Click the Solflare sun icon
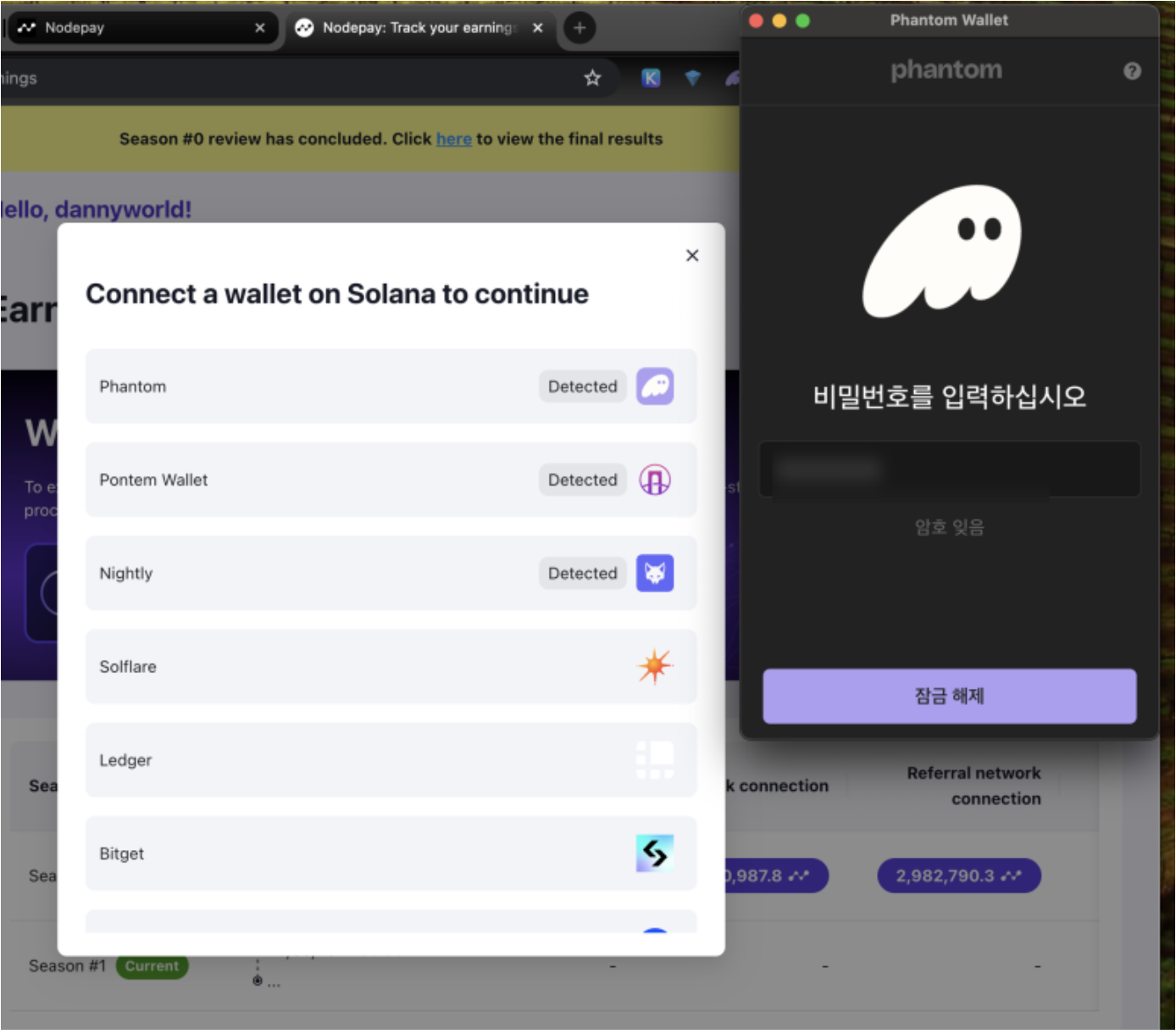This screenshot has width=1176, height=1034. click(654, 666)
